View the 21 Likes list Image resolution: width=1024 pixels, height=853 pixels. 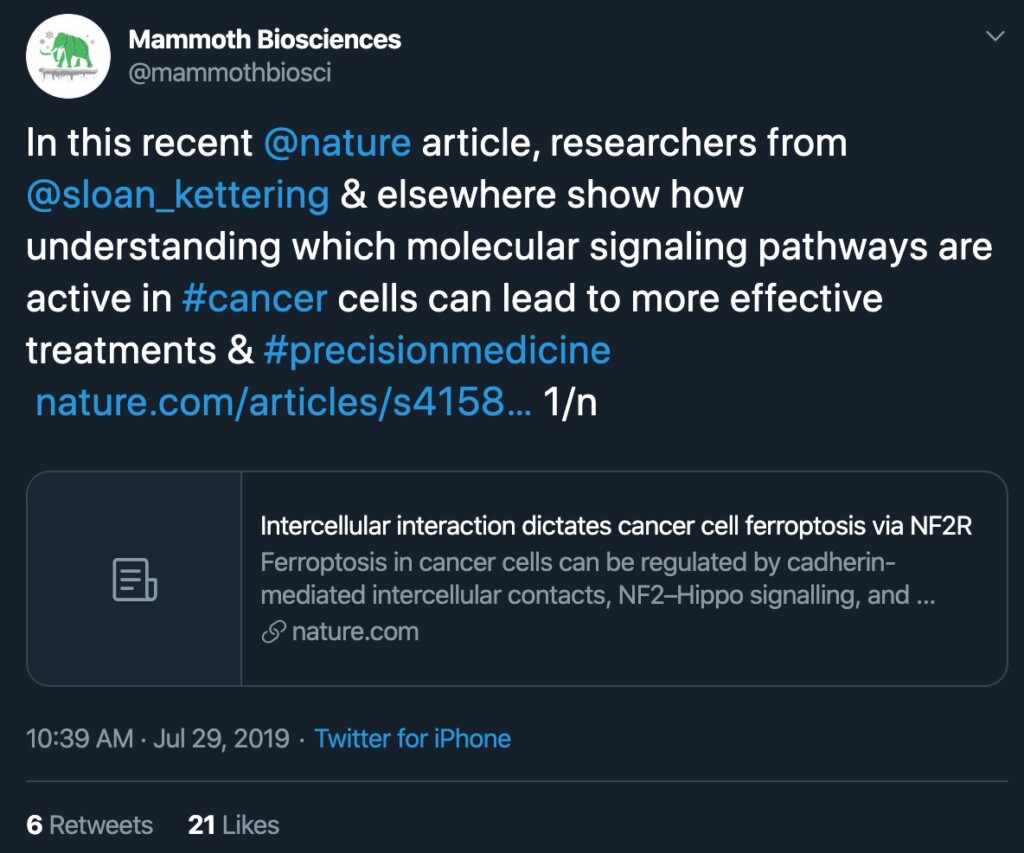tap(233, 825)
